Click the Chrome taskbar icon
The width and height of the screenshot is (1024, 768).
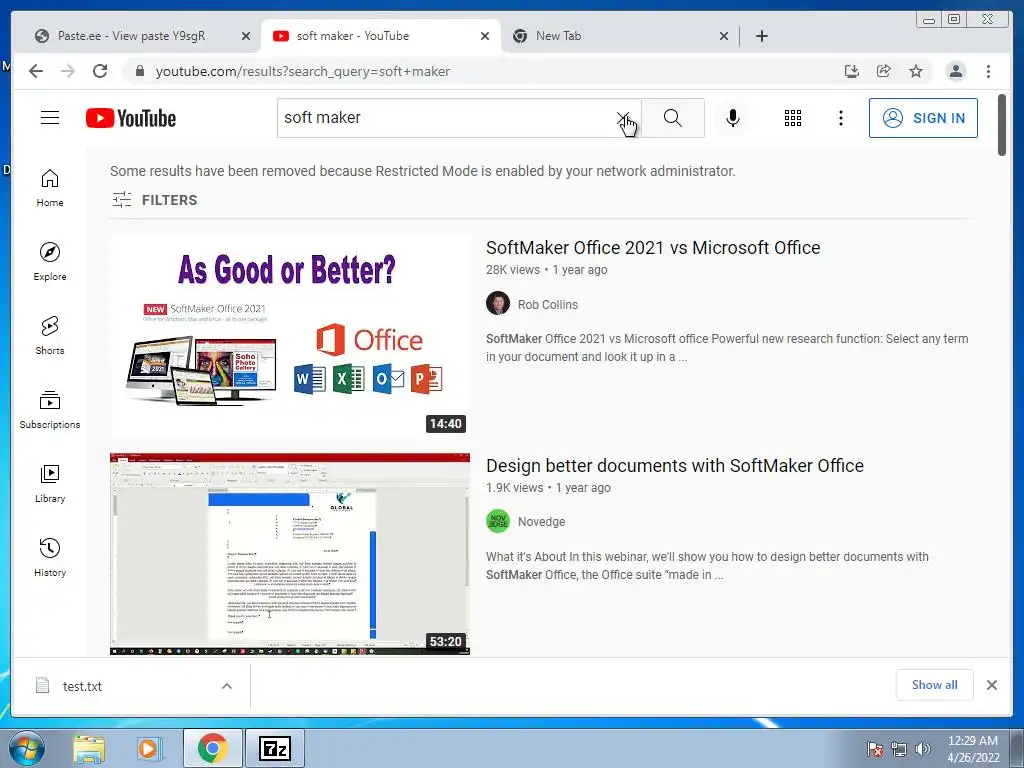pyautogui.click(x=213, y=748)
